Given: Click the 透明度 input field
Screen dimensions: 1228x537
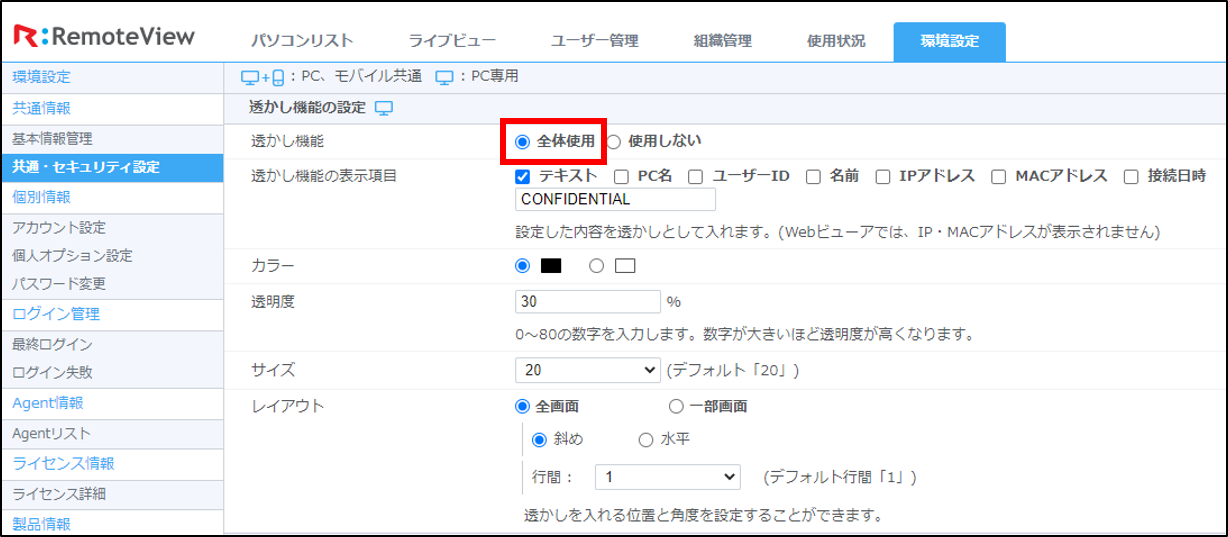Looking at the screenshot, I should click(587, 302).
